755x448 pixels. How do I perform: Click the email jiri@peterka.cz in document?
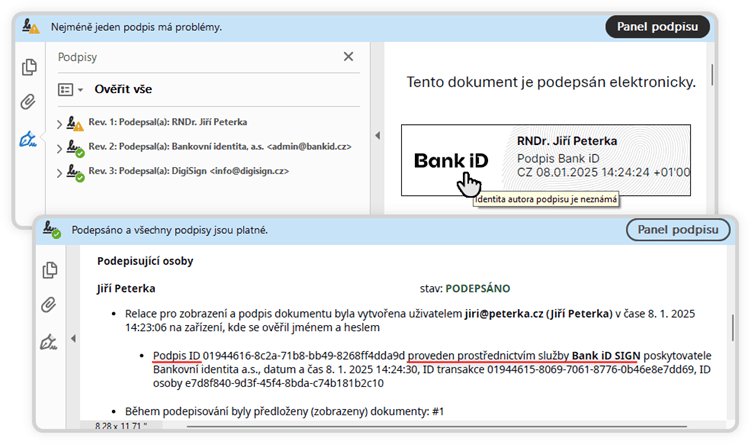coord(504,314)
